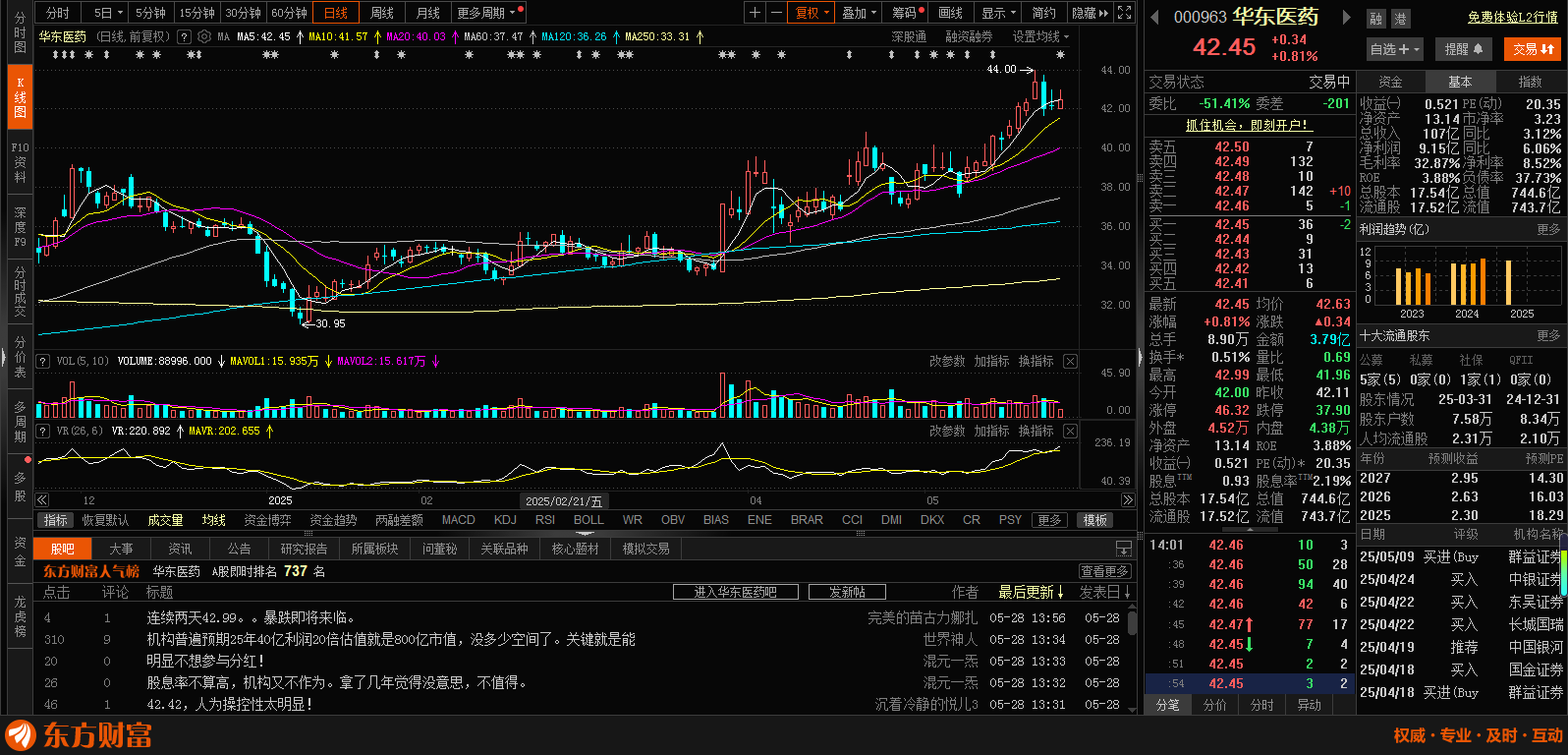Toggle the 均线 moving average overlay
Screen dimensions: 1568x755
(213, 520)
